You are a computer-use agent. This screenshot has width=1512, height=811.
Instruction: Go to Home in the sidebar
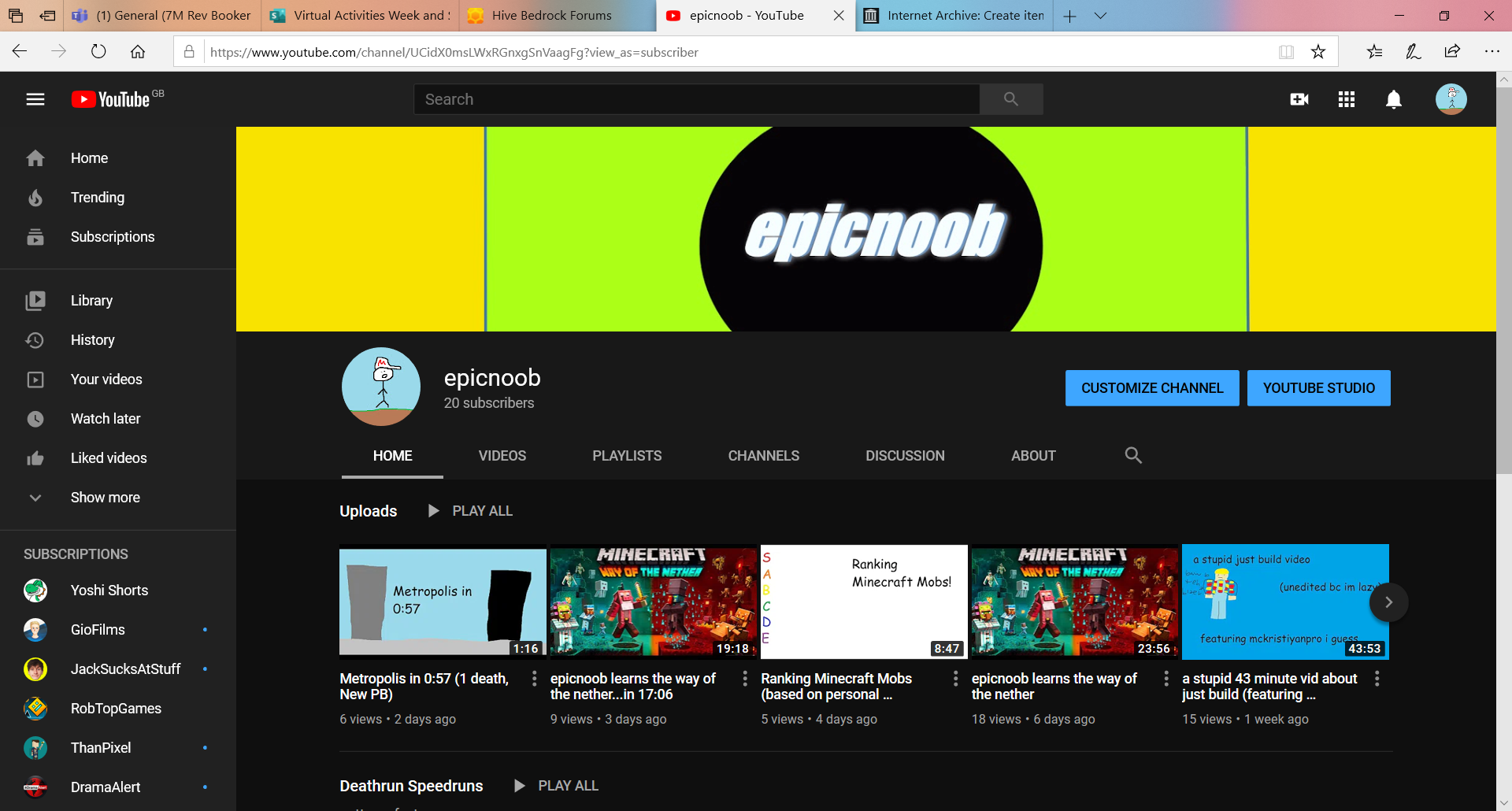click(x=118, y=158)
